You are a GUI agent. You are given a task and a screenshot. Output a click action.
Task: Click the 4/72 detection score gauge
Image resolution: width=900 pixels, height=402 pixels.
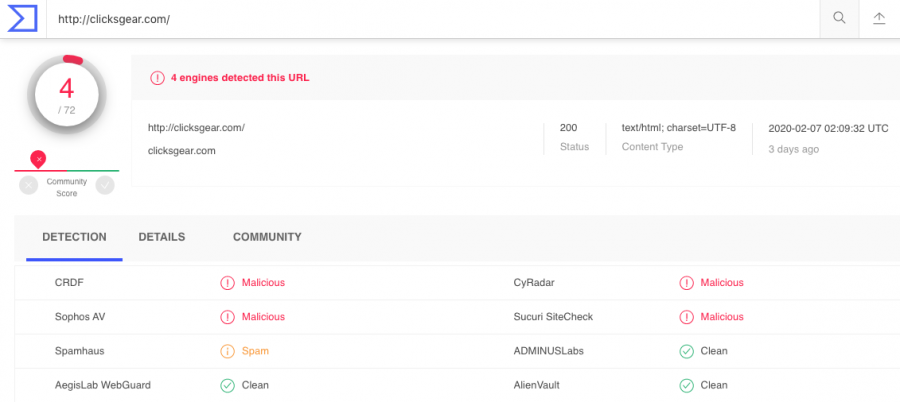pyautogui.click(x=67, y=95)
